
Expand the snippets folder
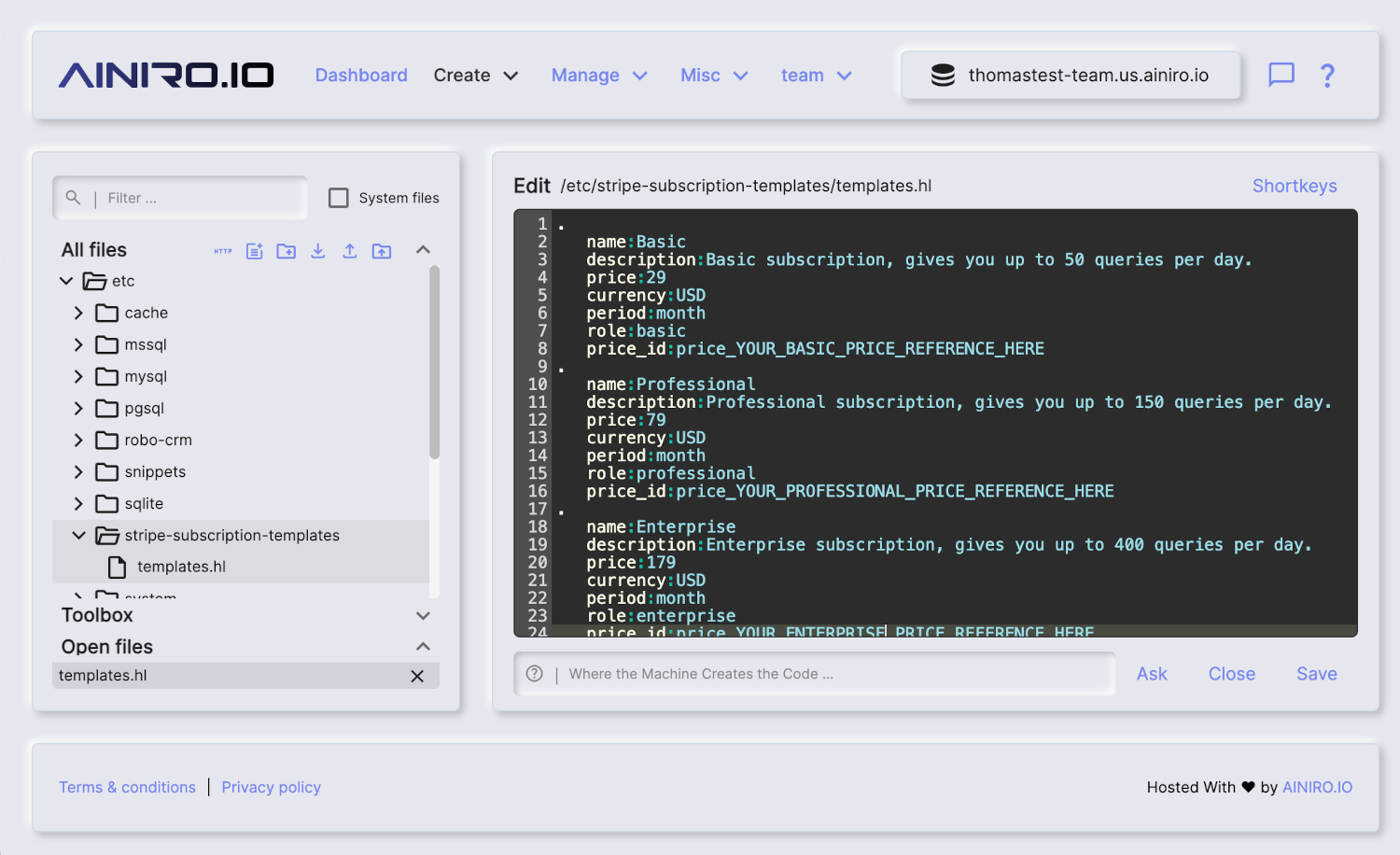78,471
